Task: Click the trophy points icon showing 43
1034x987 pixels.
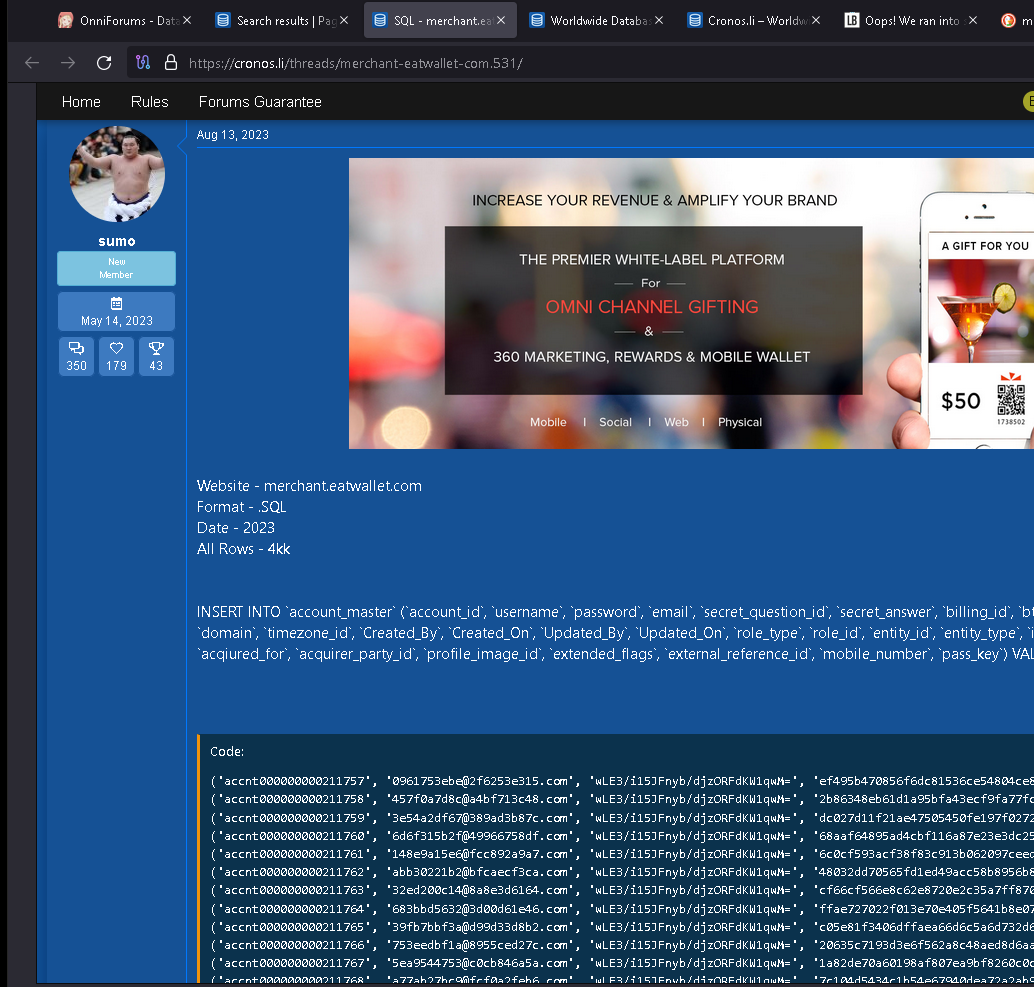Action: pos(156,348)
